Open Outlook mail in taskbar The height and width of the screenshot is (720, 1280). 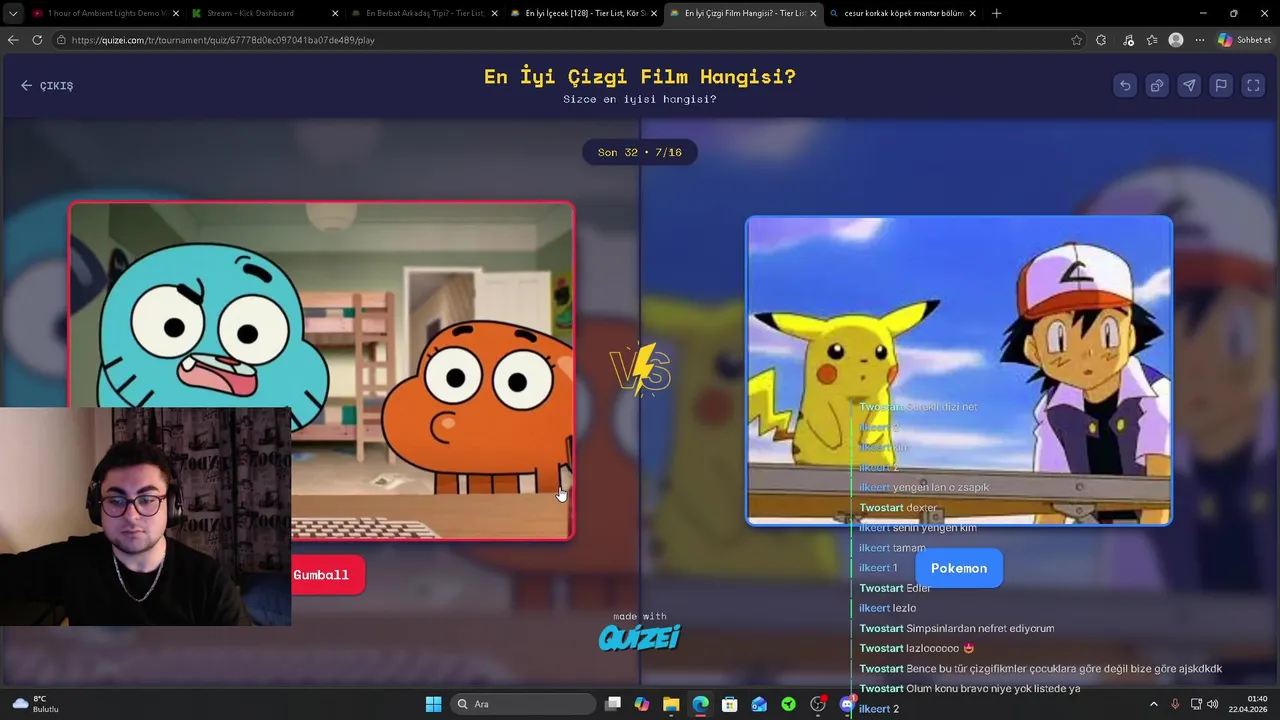click(759, 704)
